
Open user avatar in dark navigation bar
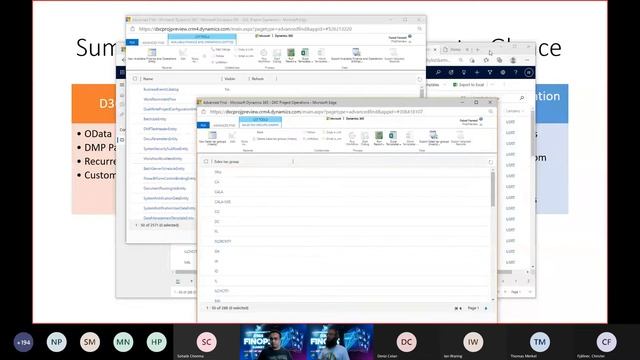pos(529,72)
